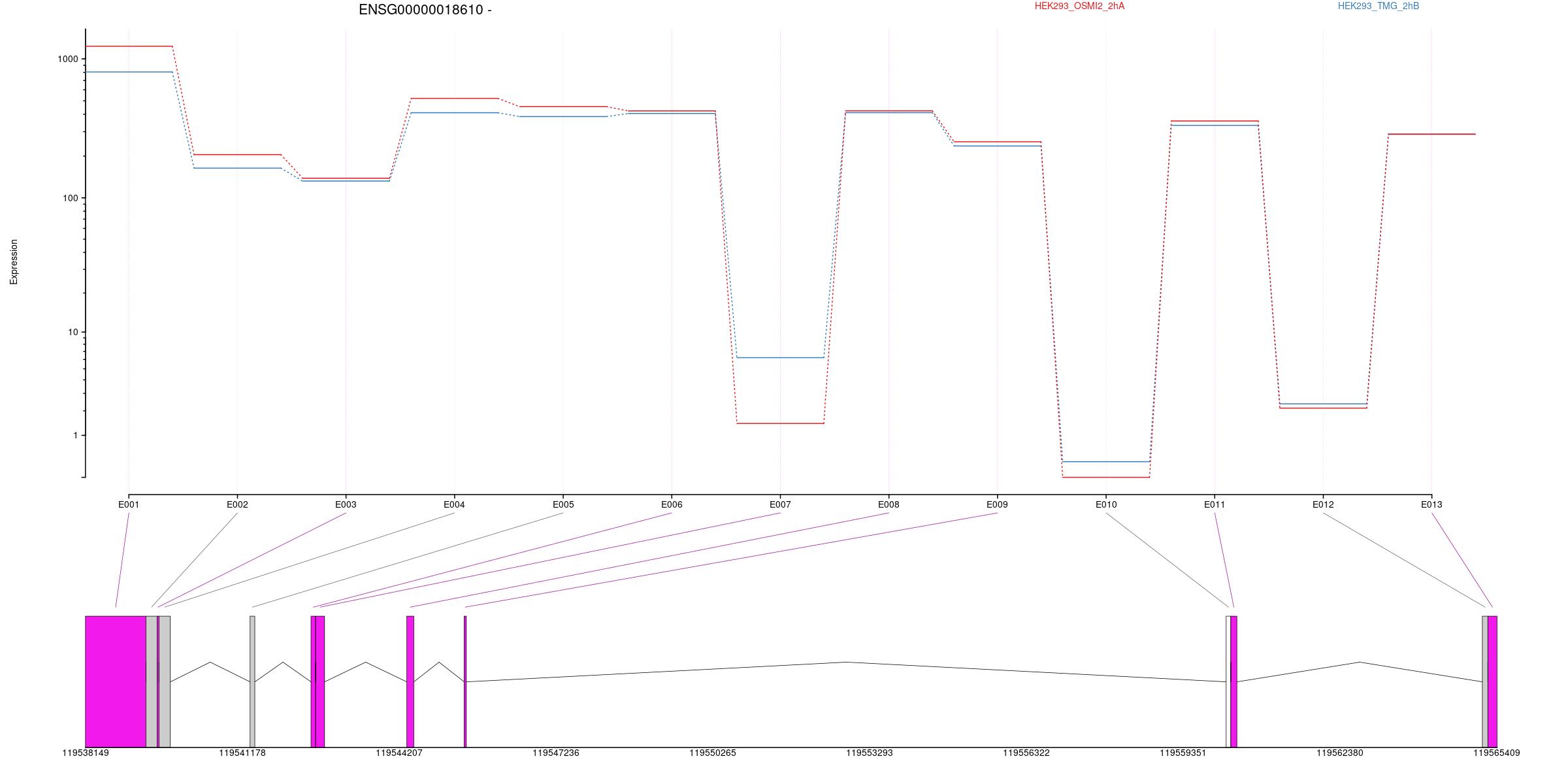Click exon label E003
Image resolution: width=1568 pixels, height=784 pixels.
[x=346, y=504]
